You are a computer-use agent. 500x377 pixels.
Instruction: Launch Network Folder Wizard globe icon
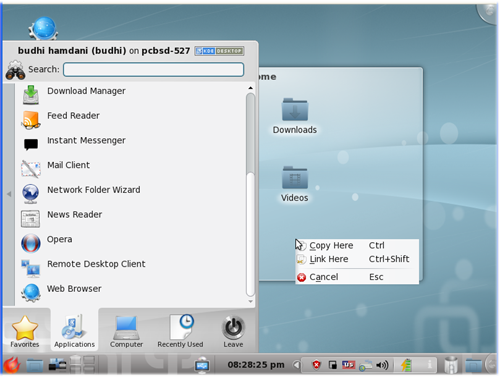pyautogui.click(x=31, y=193)
